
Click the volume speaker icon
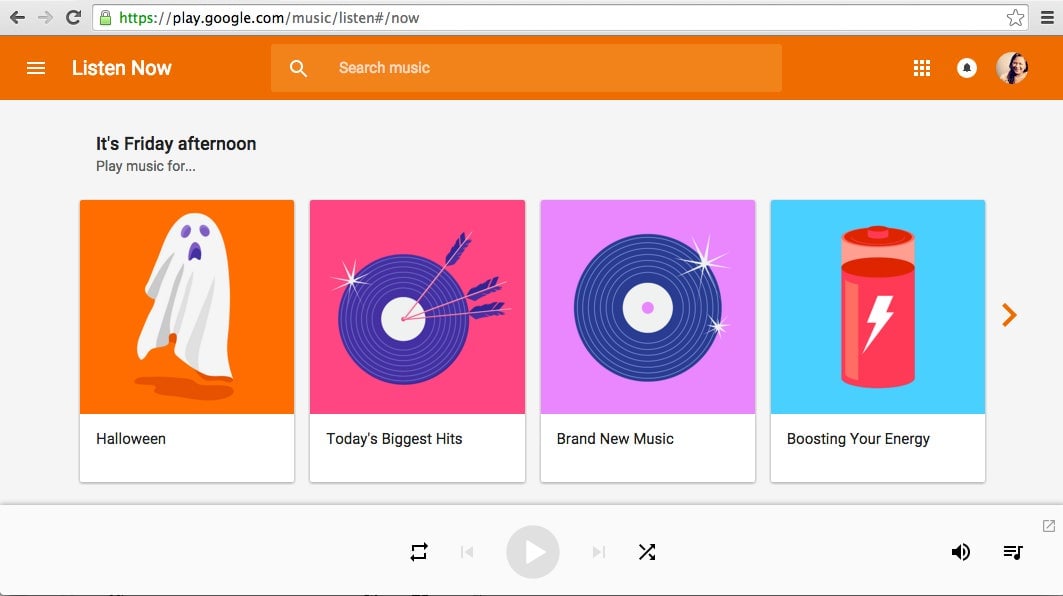pyautogui.click(x=961, y=552)
